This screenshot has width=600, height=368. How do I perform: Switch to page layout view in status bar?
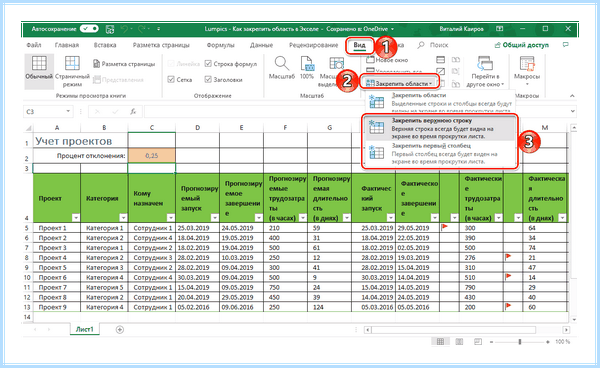click(x=459, y=342)
